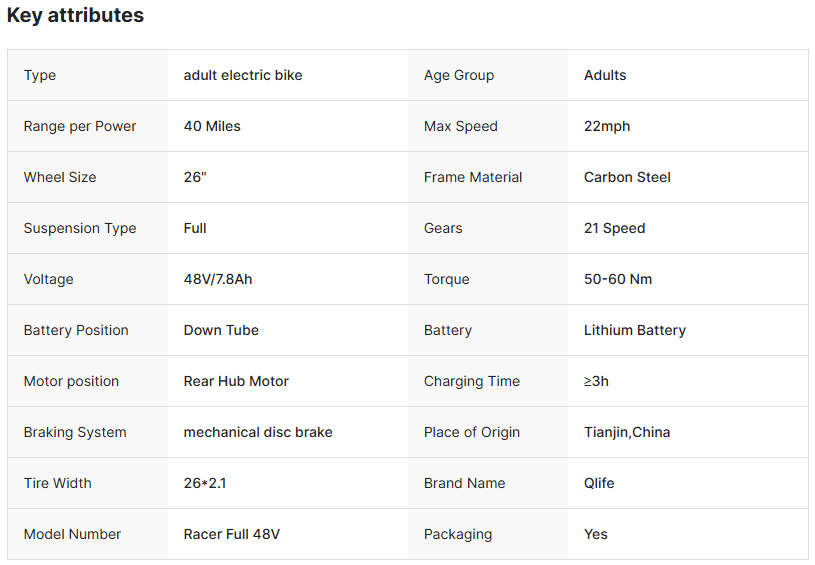Click the Key attributes heading

(75, 16)
